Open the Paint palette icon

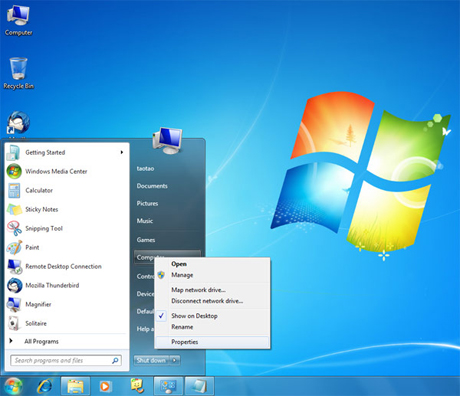click(14, 247)
